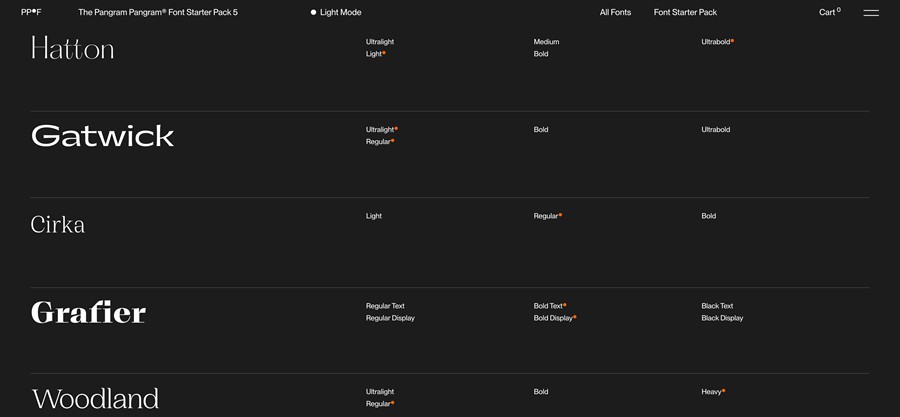Open the hamburger menu icon
The height and width of the screenshot is (417, 900).
coord(871,13)
